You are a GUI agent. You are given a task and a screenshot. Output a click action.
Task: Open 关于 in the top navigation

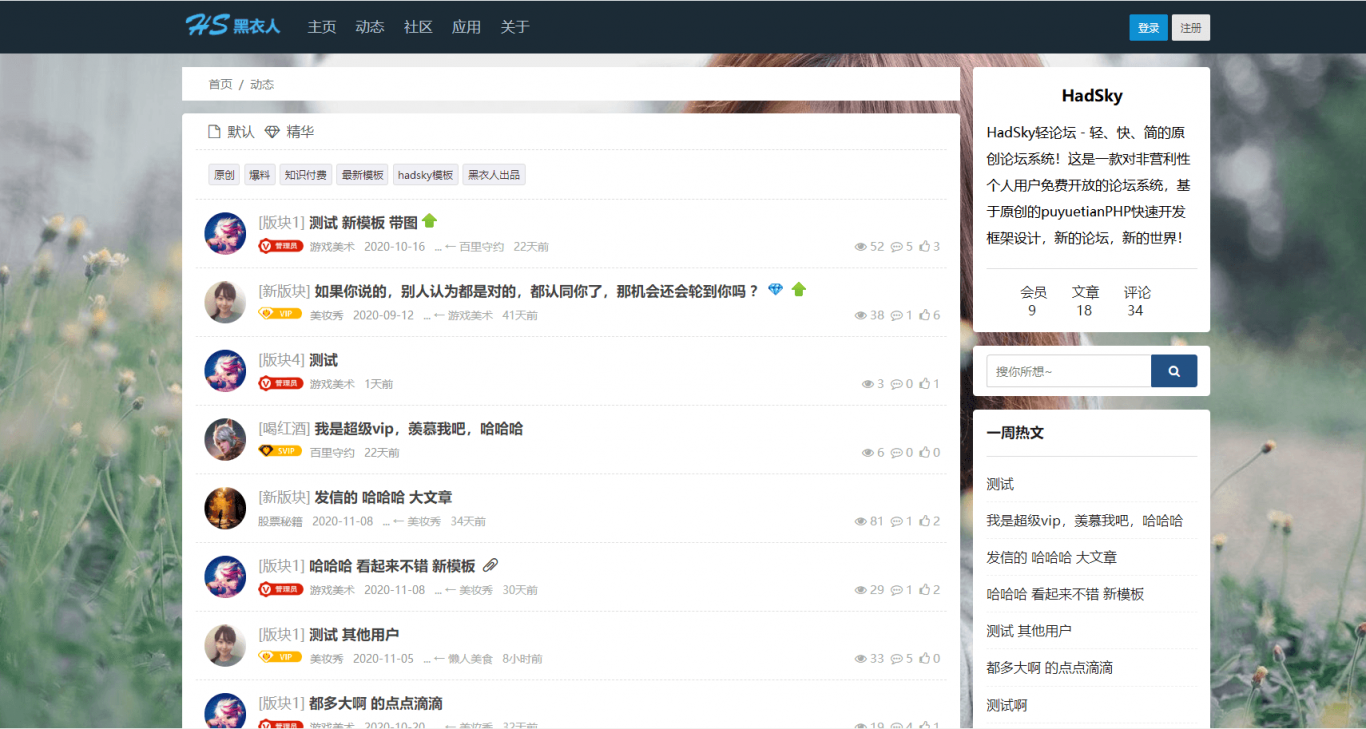(515, 27)
